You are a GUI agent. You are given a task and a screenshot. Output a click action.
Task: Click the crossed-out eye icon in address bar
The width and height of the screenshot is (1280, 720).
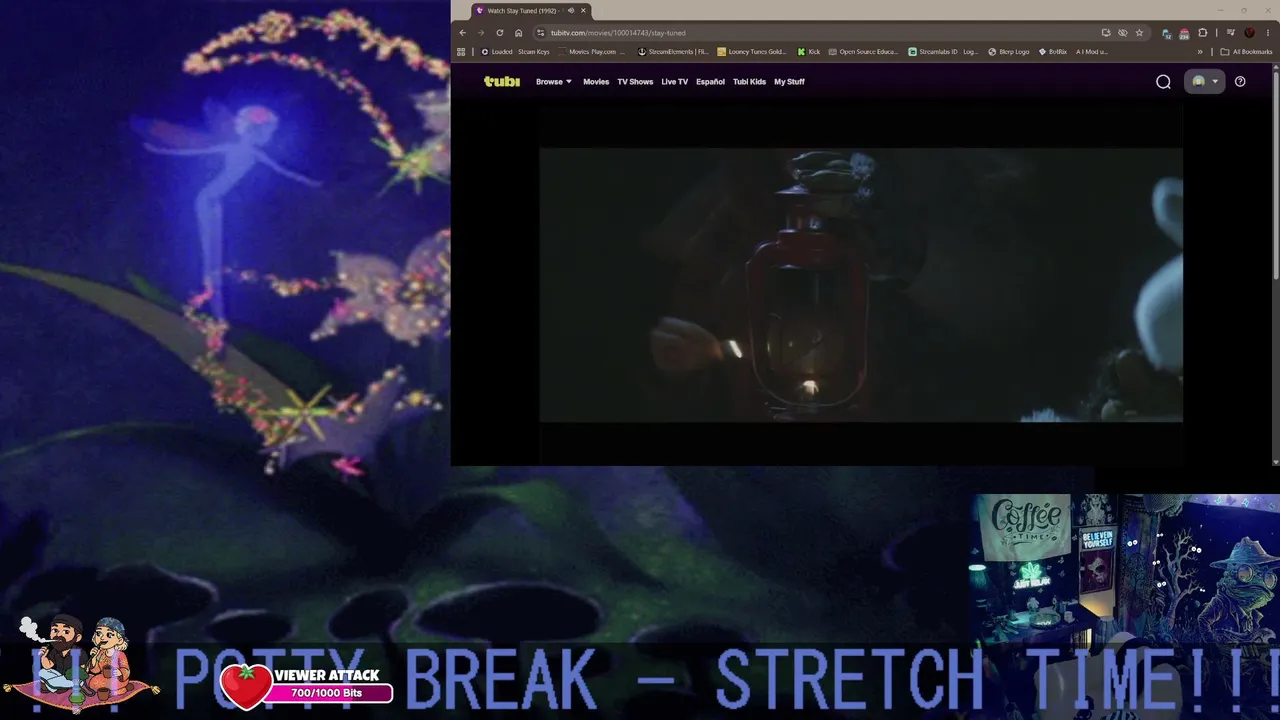(1122, 33)
